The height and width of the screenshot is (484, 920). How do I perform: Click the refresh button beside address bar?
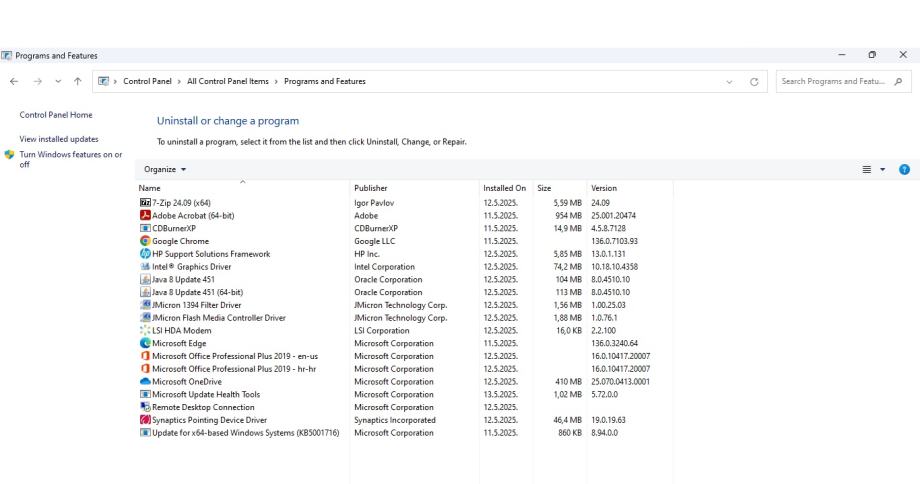click(x=753, y=81)
